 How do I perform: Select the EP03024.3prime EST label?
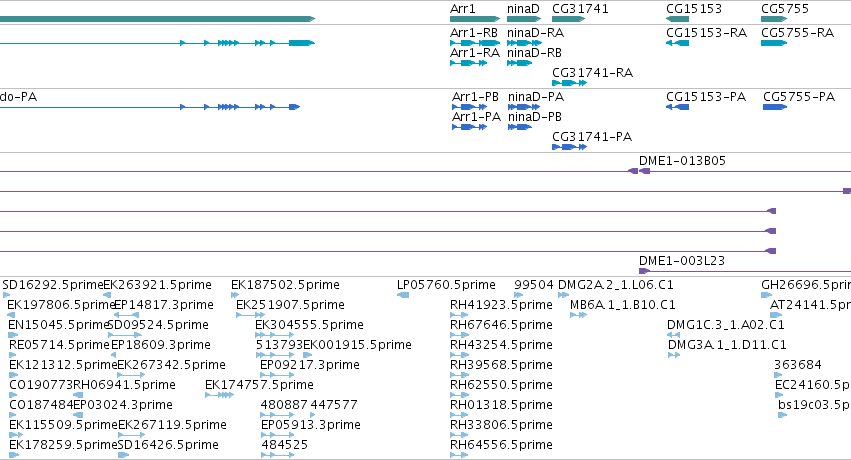(x=123, y=405)
